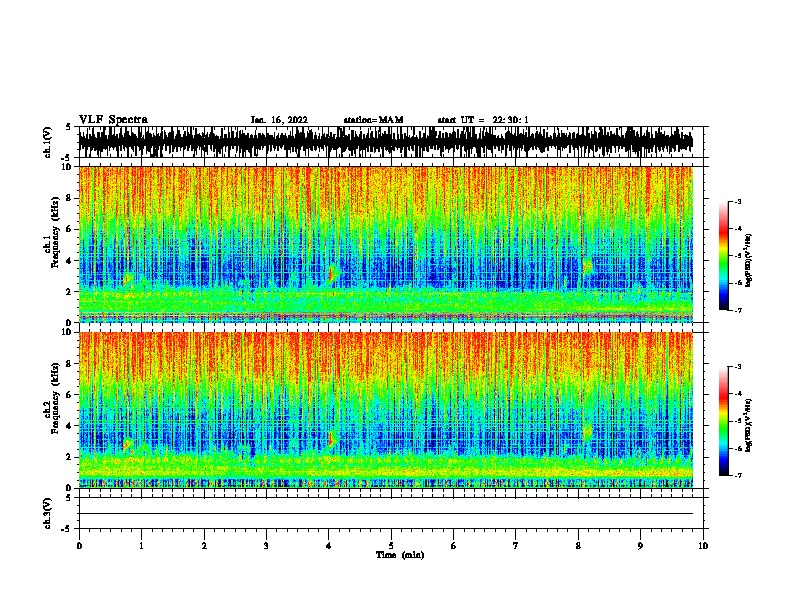Screen dimensions: 792x612
Task: Click time axis tick label "1"
Action: 141,546
